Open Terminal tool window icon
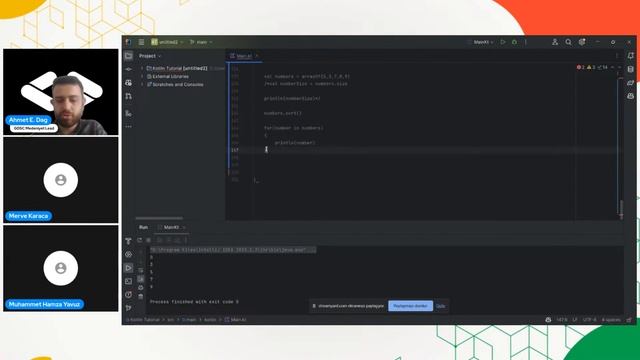Viewport: 640px width, 360px height. tap(129, 281)
